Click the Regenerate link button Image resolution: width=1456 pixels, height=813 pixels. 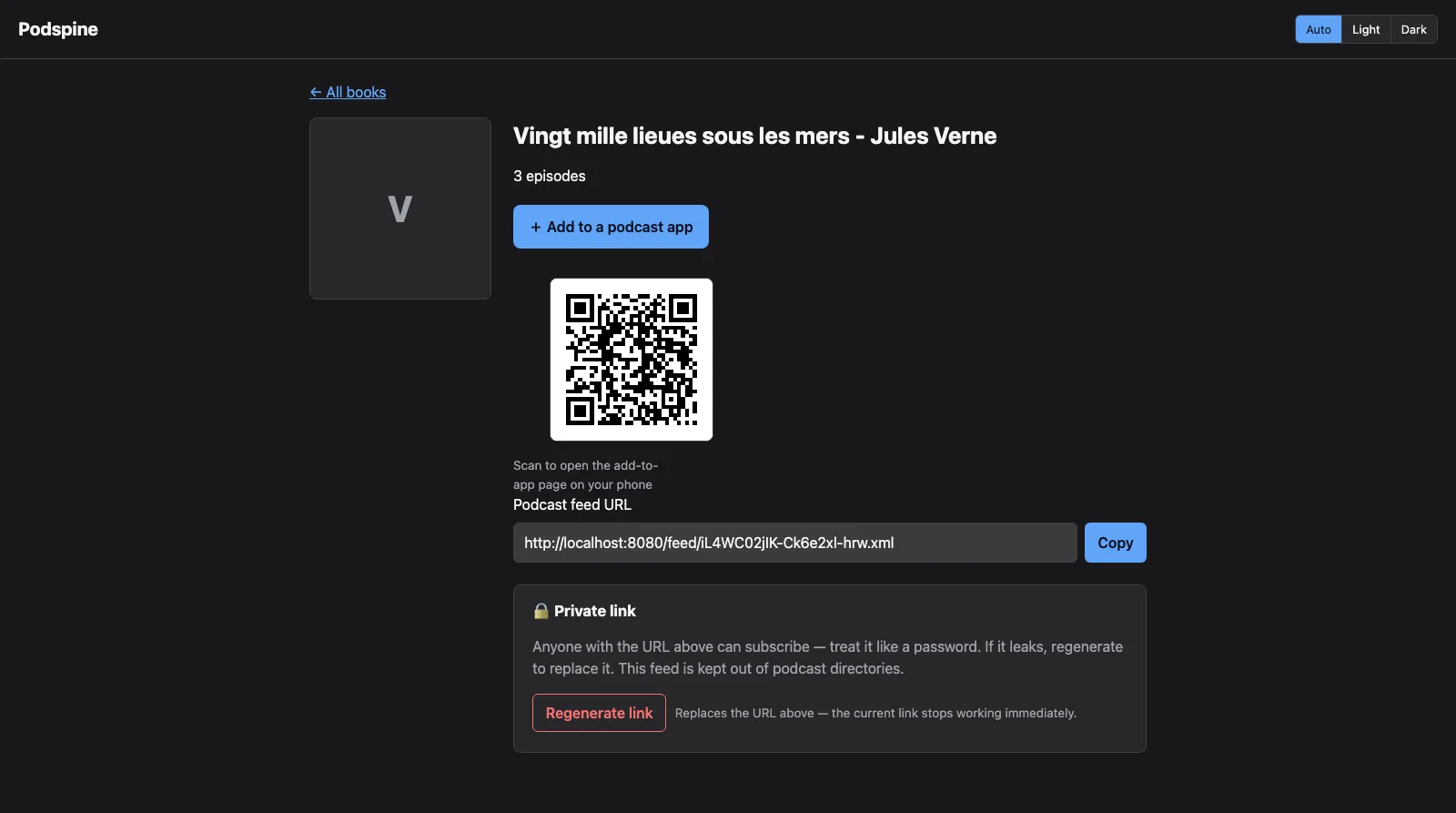tap(599, 713)
